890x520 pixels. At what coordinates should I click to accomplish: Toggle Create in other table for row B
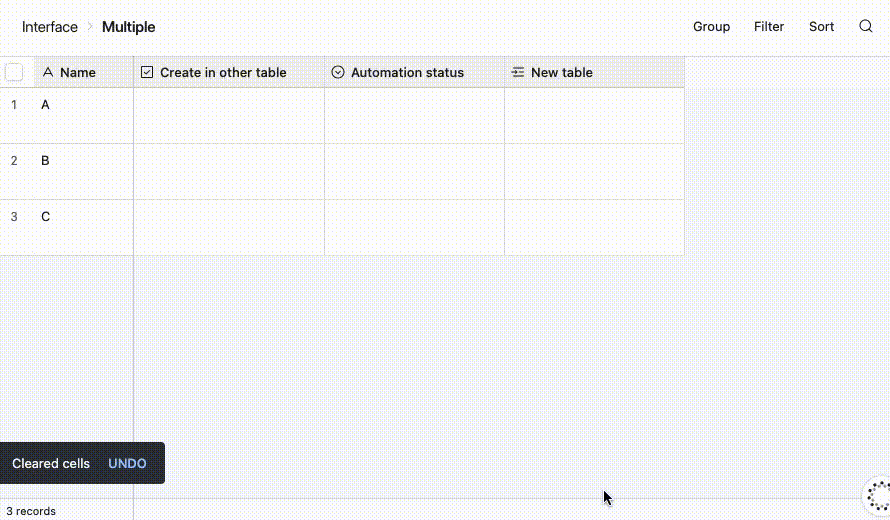pos(229,171)
